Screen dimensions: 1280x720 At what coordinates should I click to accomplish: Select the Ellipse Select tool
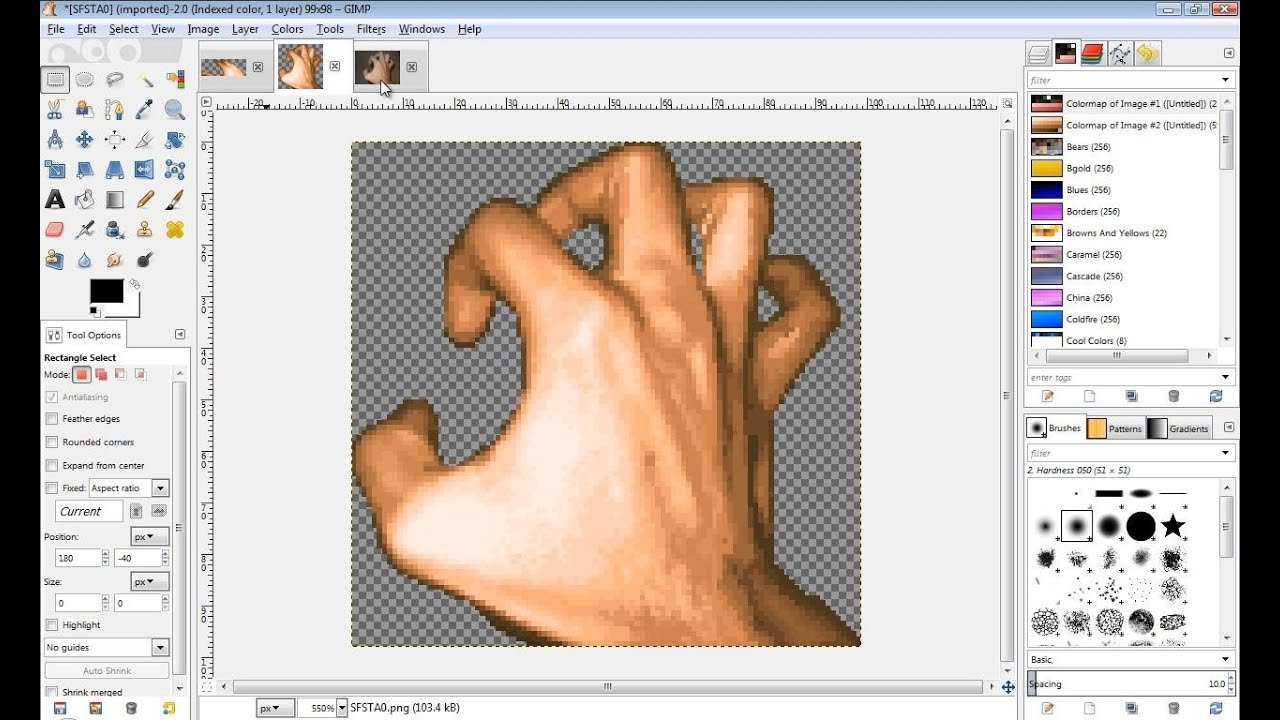85,80
